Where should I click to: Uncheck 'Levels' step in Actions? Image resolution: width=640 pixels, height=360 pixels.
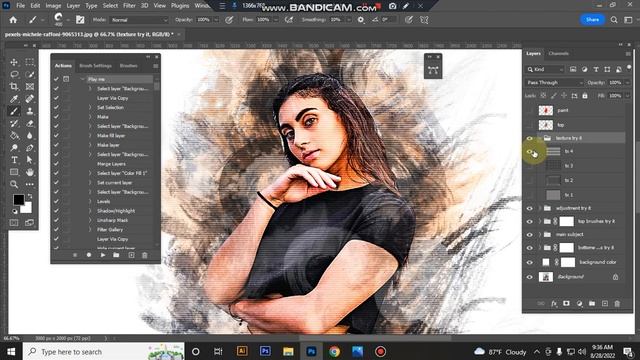56,202
